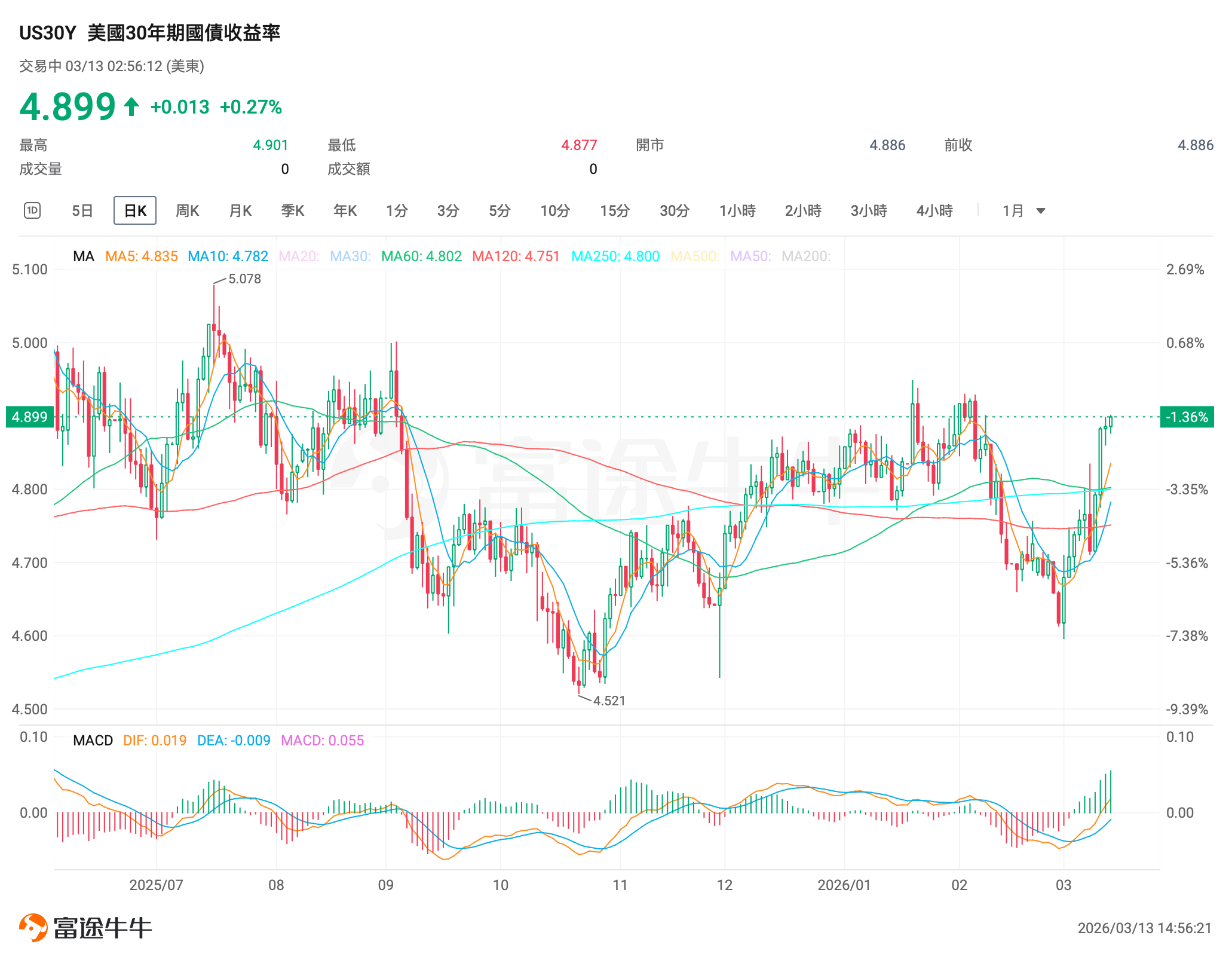Viewport: 1232px width, 960px height.
Task: Click the MACD indicator label
Action: (93, 741)
